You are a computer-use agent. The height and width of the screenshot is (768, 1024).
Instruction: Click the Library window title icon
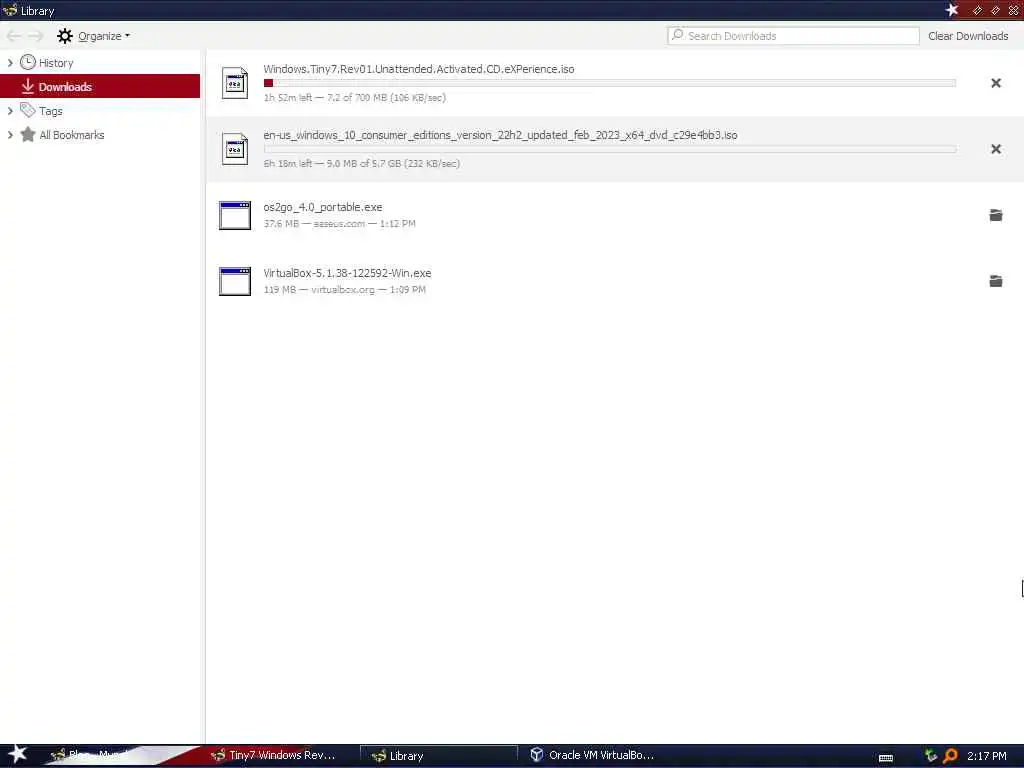click(9, 10)
